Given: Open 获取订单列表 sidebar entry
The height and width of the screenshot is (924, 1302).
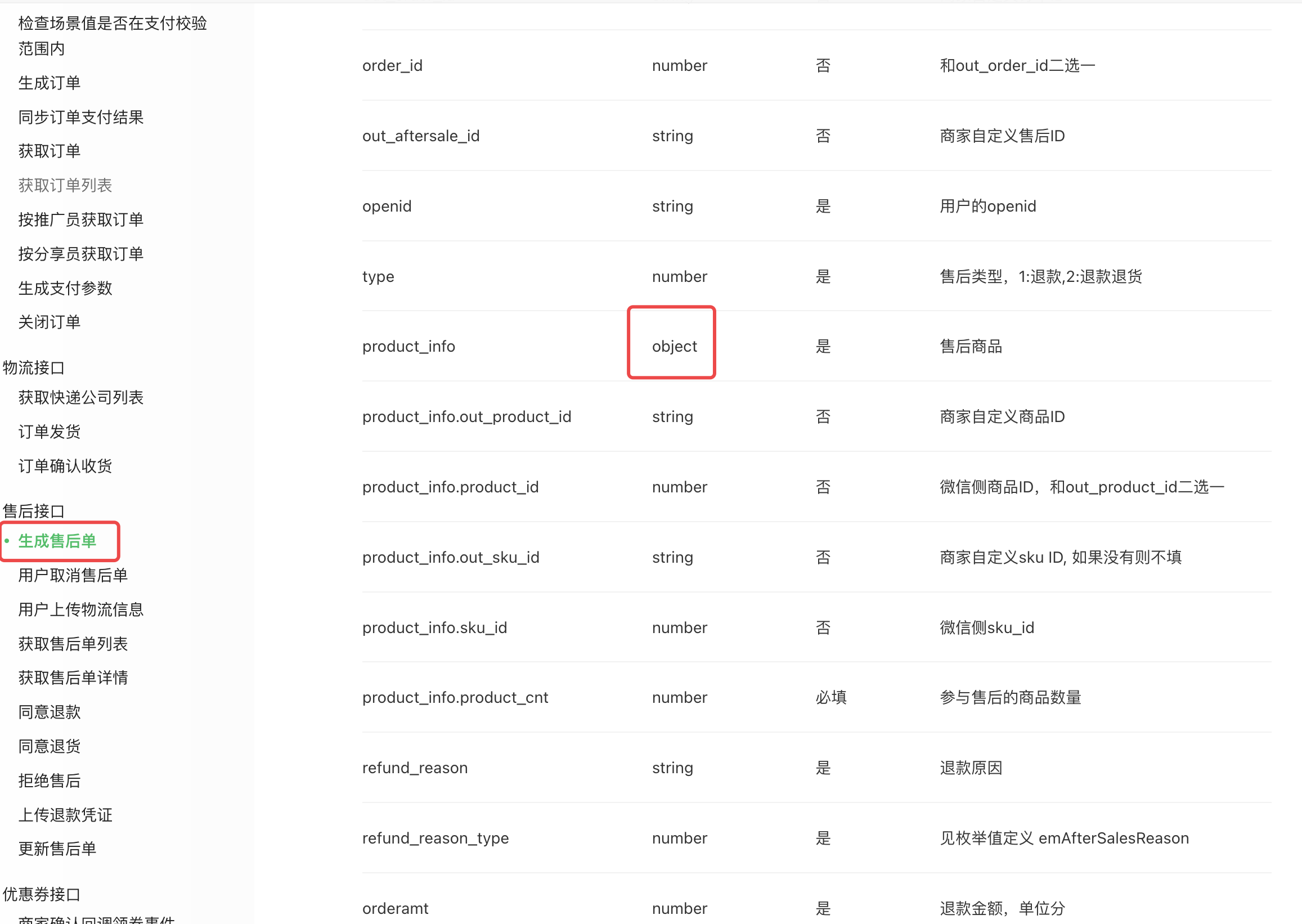Looking at the screenshot, I should 65,186.
